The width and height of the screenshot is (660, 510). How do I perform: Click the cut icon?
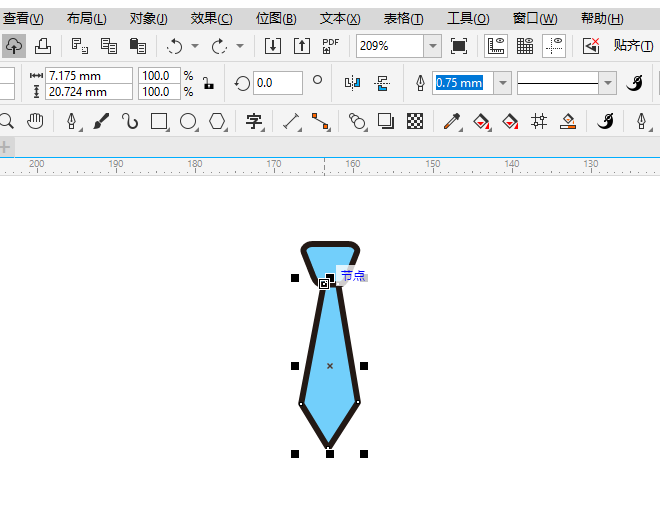tap(80, 46)
